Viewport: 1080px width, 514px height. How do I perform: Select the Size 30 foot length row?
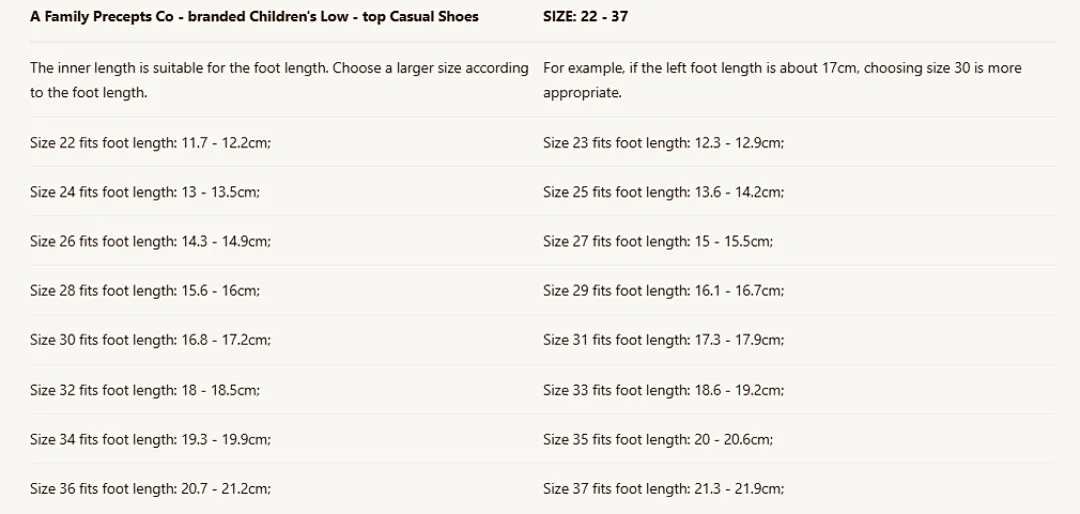tap(150, 340)
